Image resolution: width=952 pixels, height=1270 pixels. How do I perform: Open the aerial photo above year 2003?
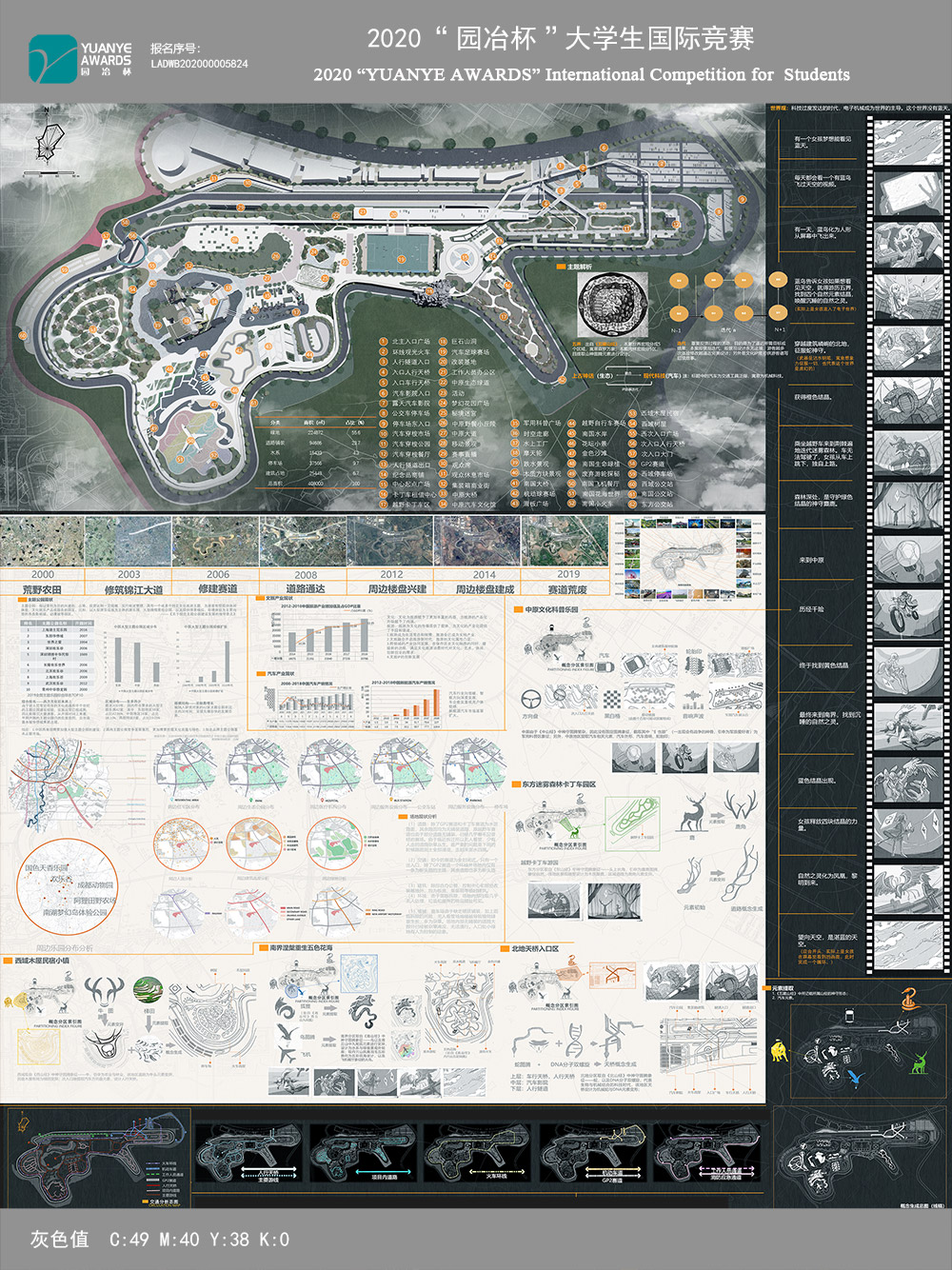point(129,542)
